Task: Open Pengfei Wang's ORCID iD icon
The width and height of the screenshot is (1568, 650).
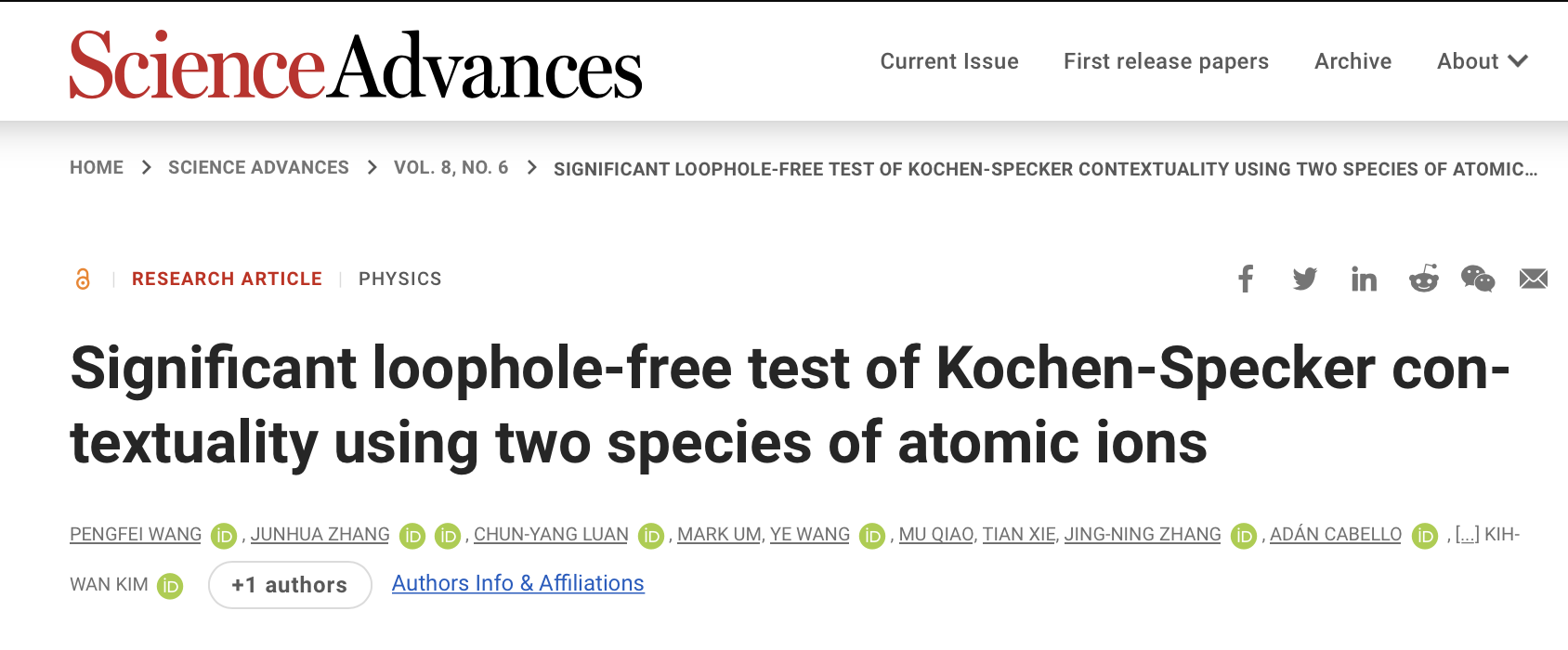Action: tap(224, 536)
